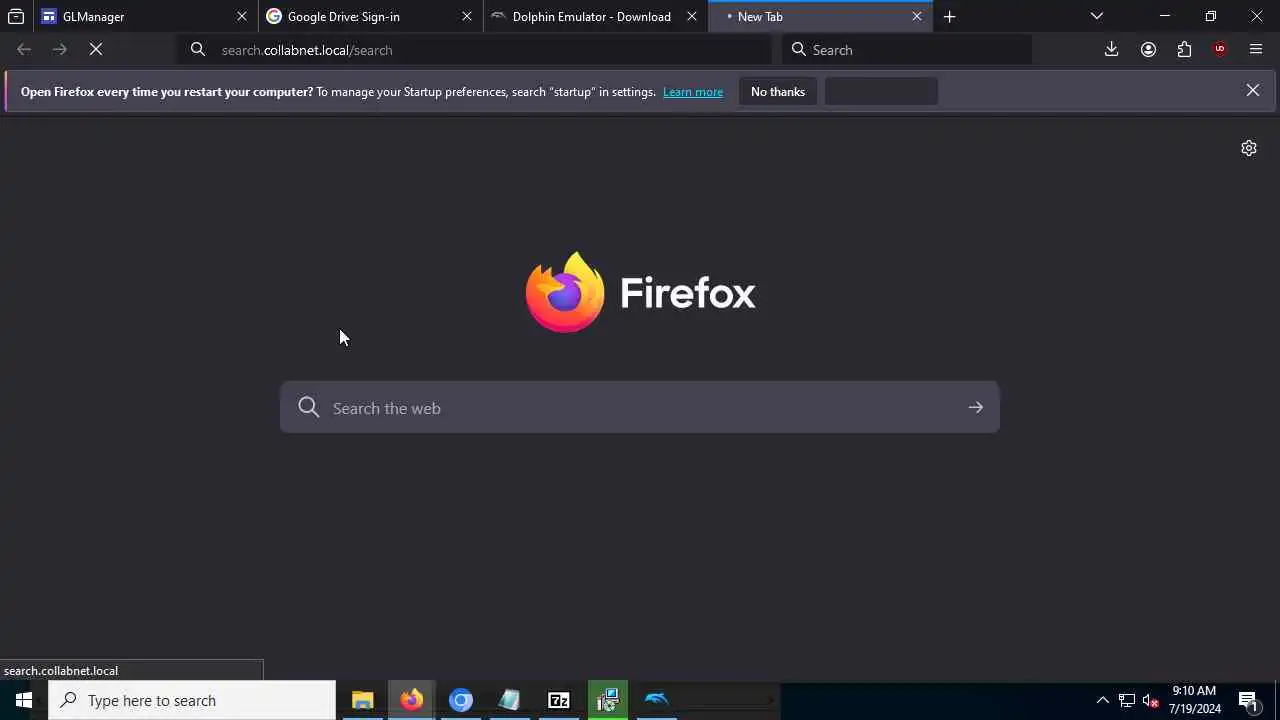Stop loading the current page
Viewport: 1280px width, 720px height.
pos(96,49)
